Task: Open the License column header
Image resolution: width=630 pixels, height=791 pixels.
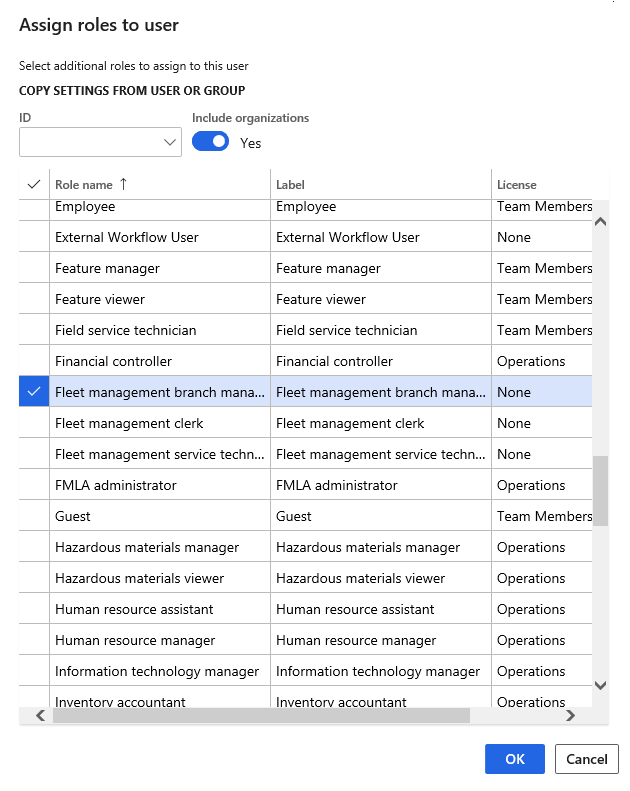Action: (516, 184)
